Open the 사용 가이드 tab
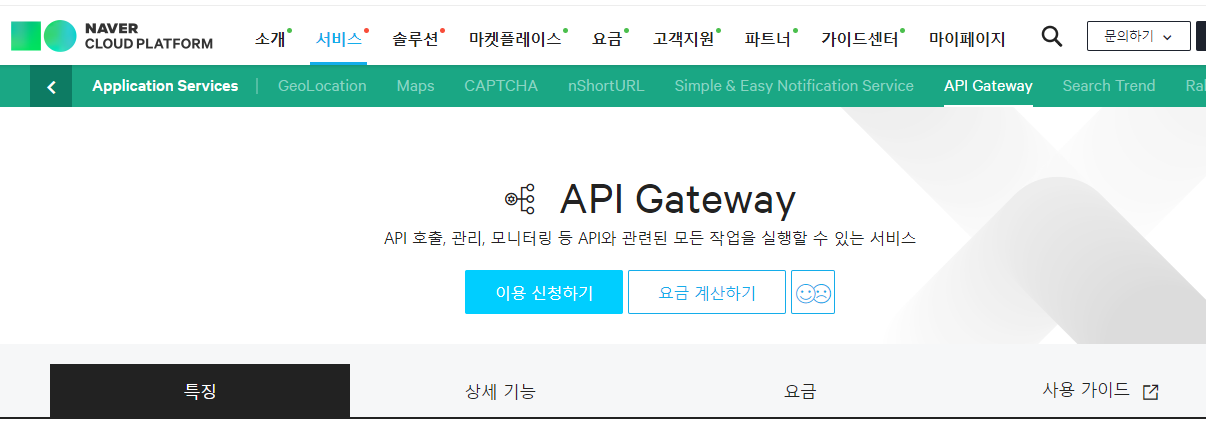Viewport: 1206px width, 441px height. pos(1086,390)
